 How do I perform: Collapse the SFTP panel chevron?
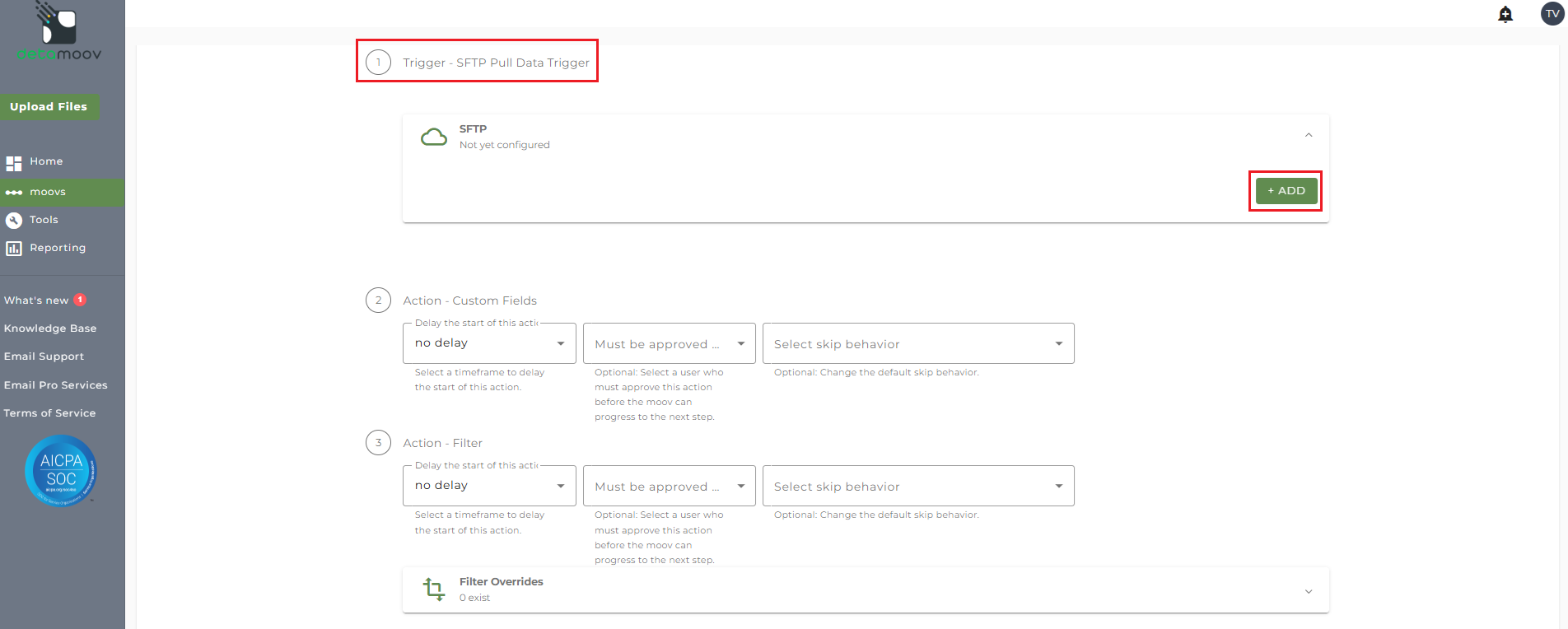pos(1309,136)
